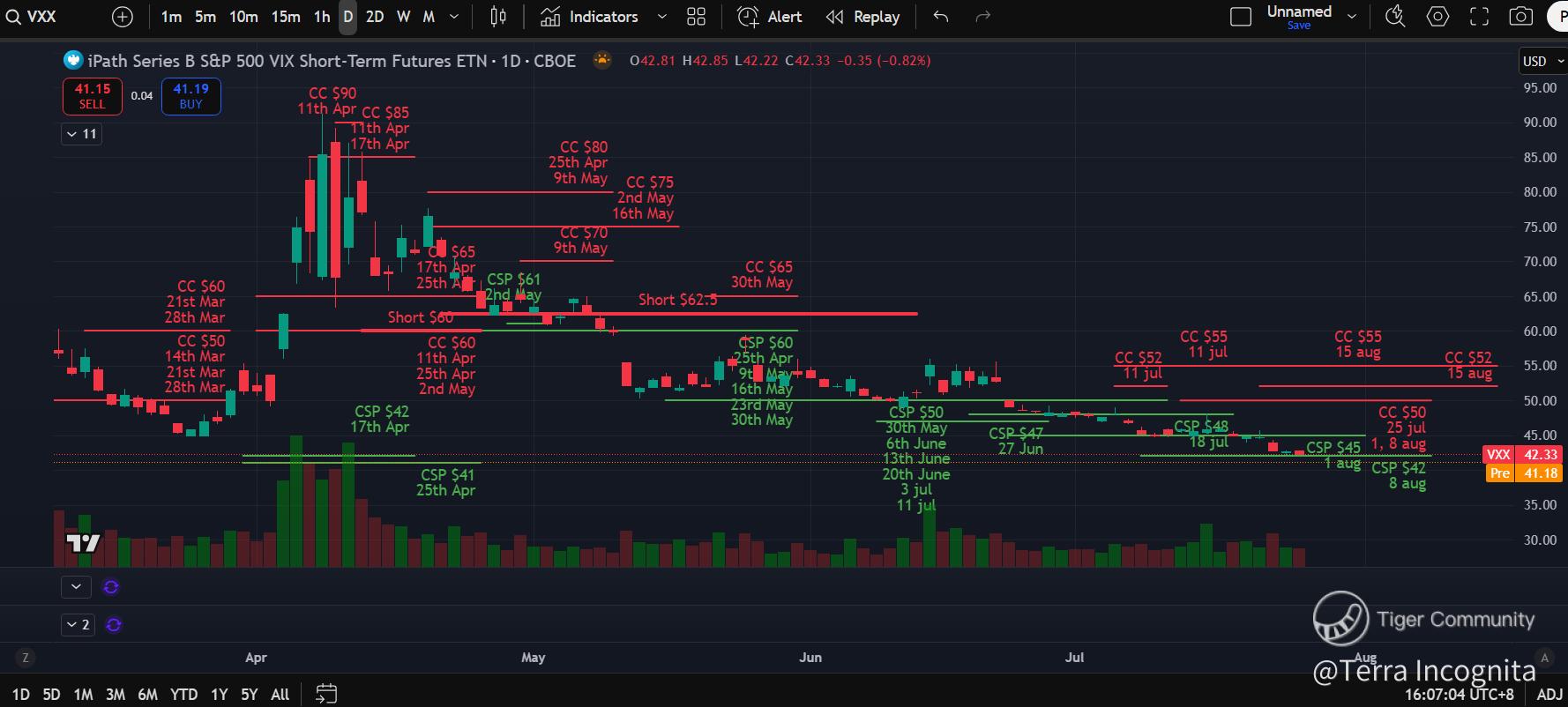The width and height of the screenshot is (1568, 707).
Task: Open the candlestick chart style selector
Action: 498,17
